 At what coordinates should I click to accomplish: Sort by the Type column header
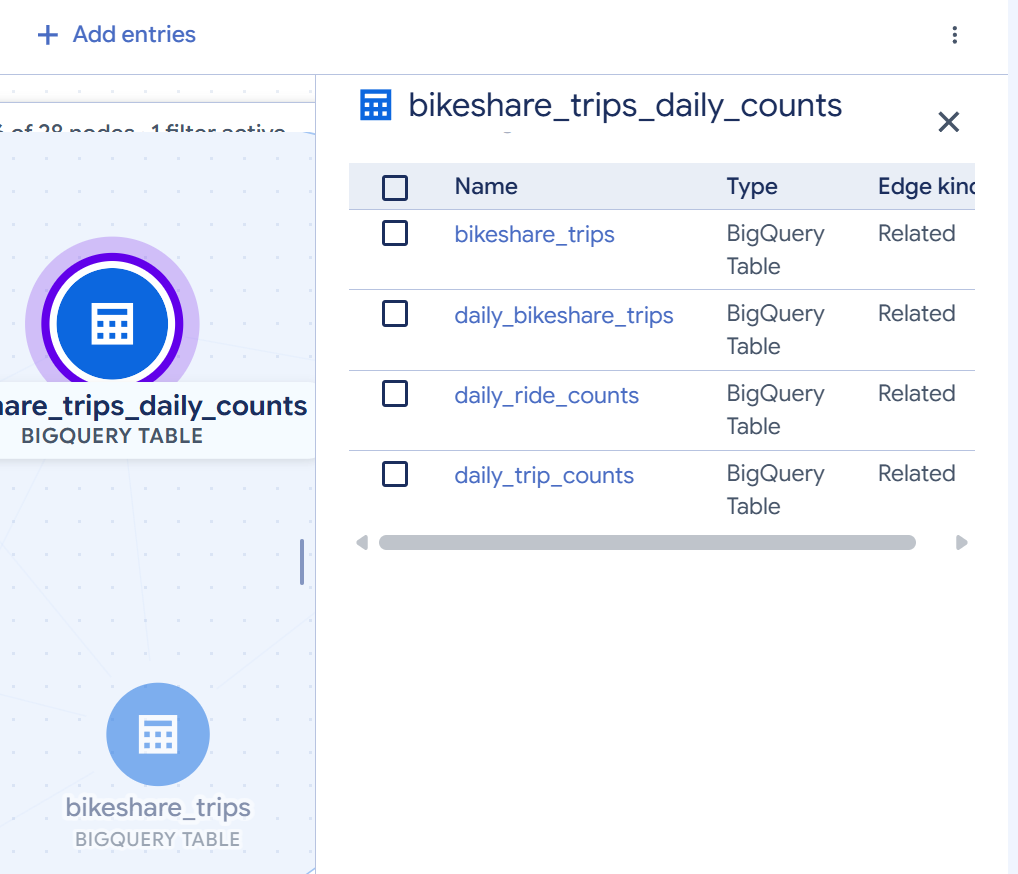752,186
